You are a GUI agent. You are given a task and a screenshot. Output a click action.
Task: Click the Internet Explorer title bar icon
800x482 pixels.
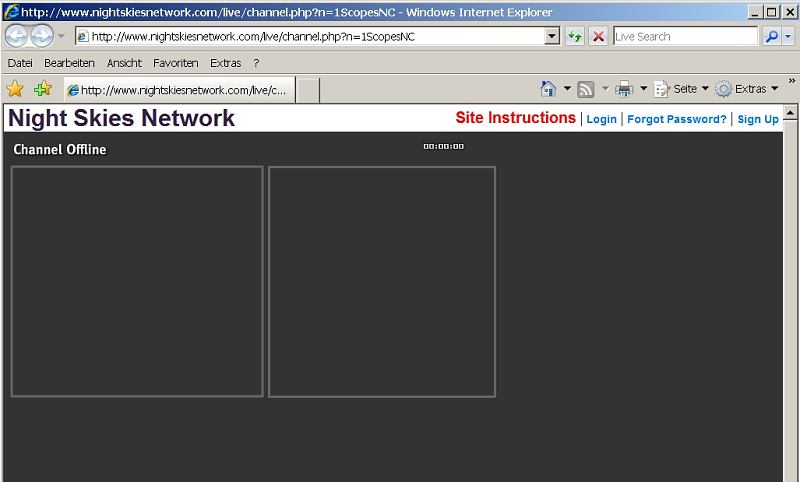point(11,12)
